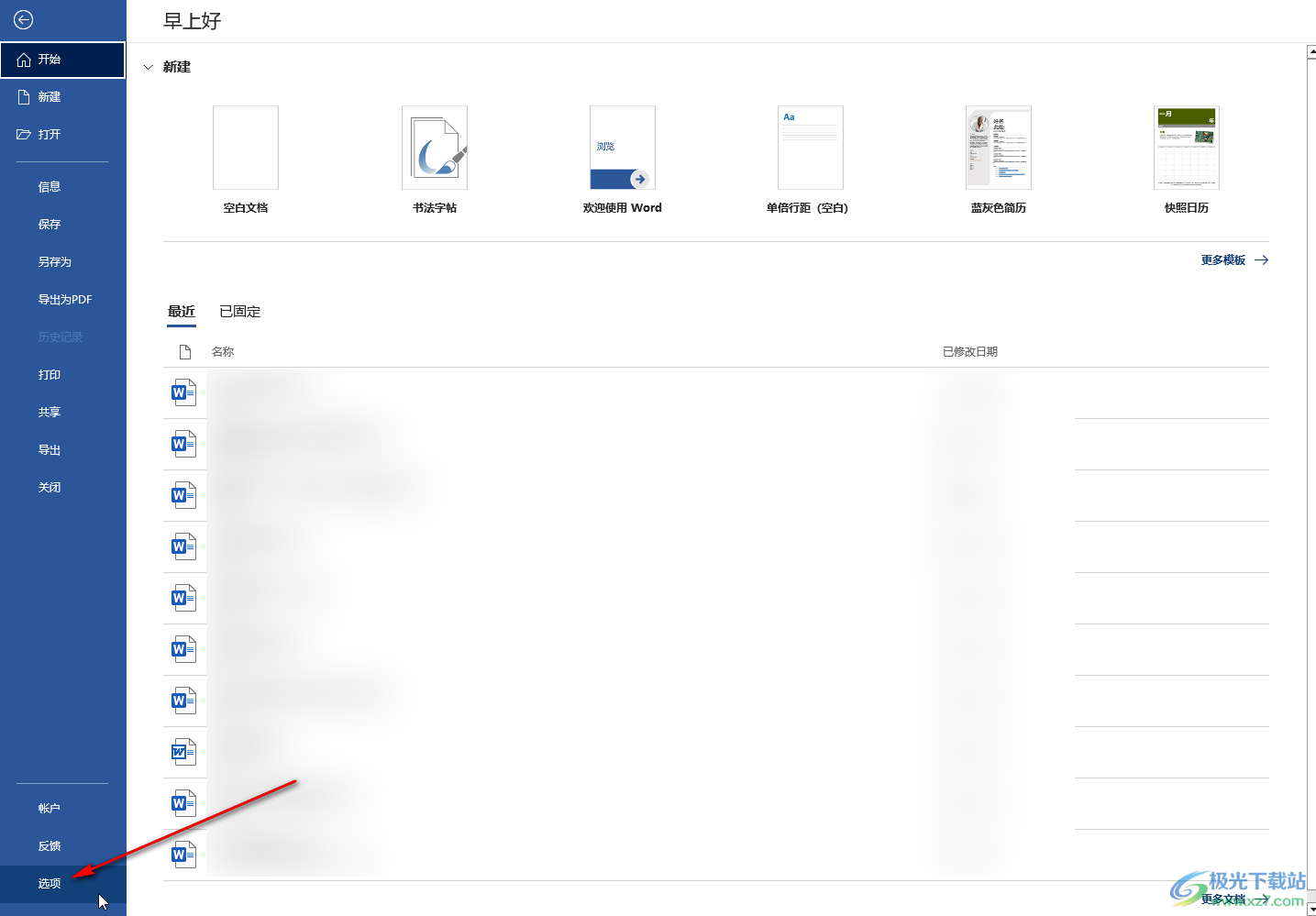Image resolution: width=1316 pixels, height=916 pixels.
Task: Open the ninth recent Word document icon
Action: (x=184, y=803)
